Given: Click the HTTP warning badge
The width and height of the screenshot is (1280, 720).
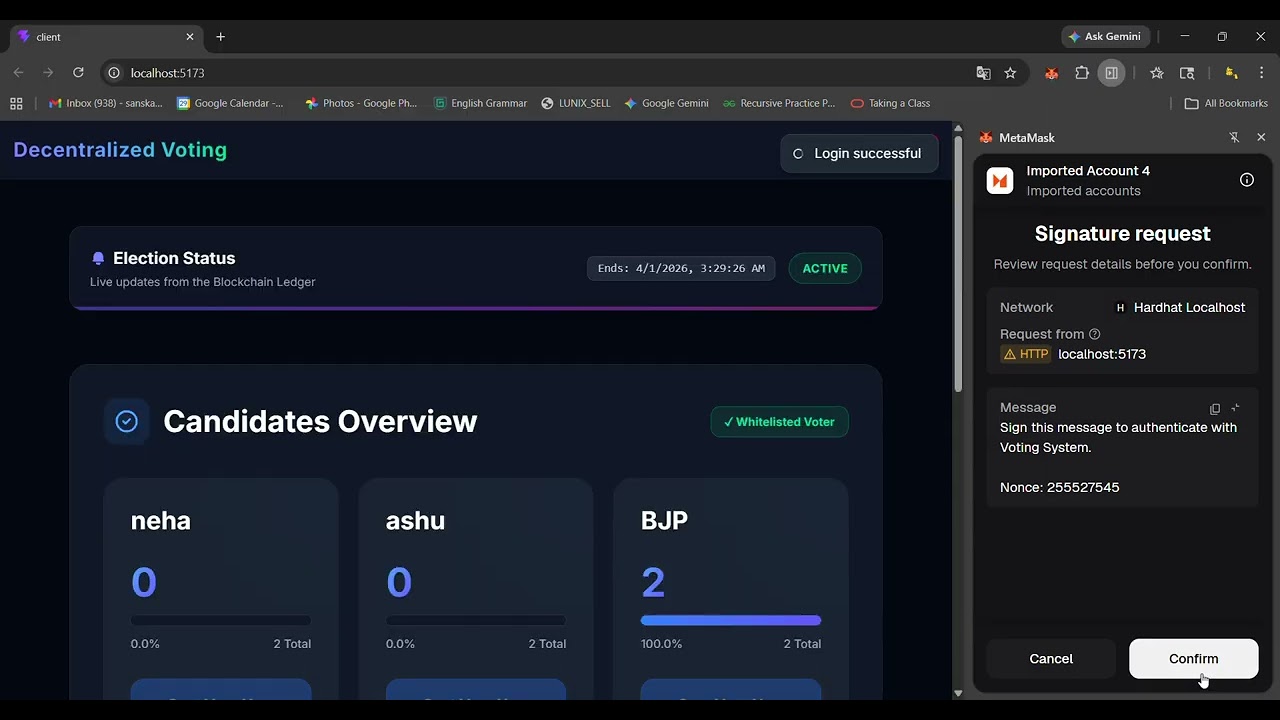Looking at the screenshot, I should pos(1026,354).
